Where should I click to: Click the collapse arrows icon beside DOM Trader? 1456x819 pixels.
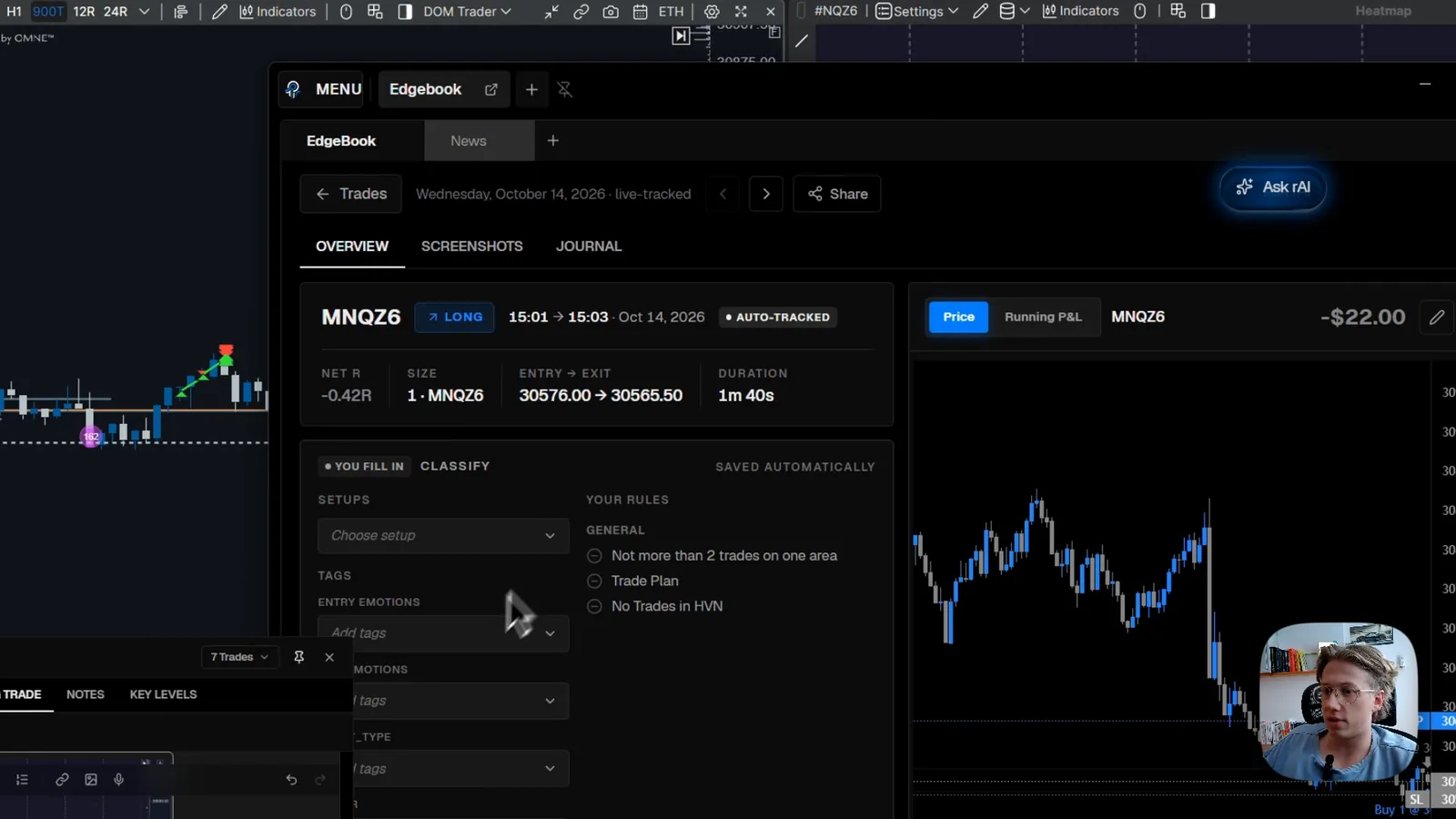pyautogui.click(x=551, y=12)
